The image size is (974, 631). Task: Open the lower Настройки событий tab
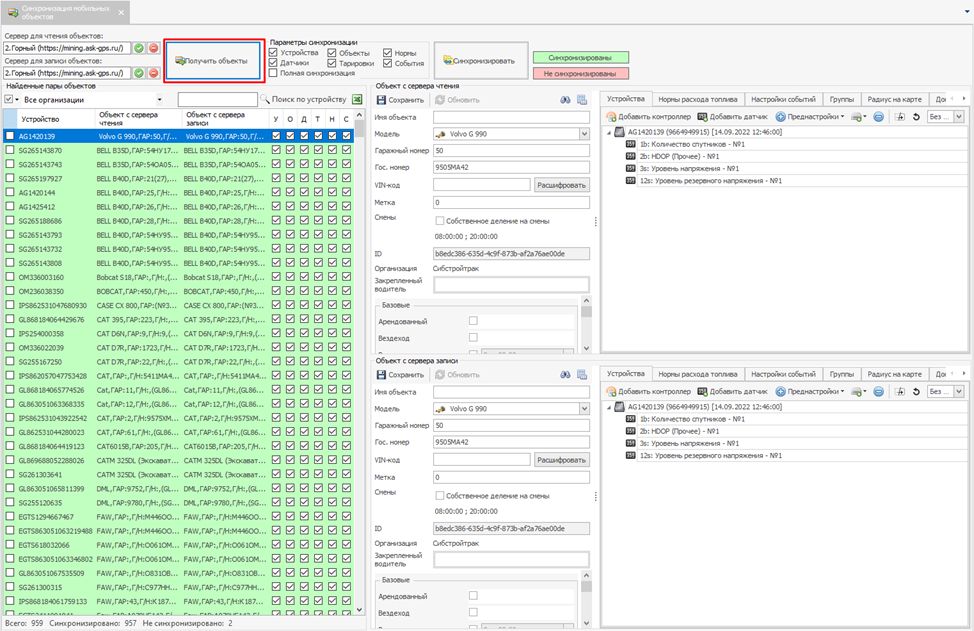coord(783,373)
